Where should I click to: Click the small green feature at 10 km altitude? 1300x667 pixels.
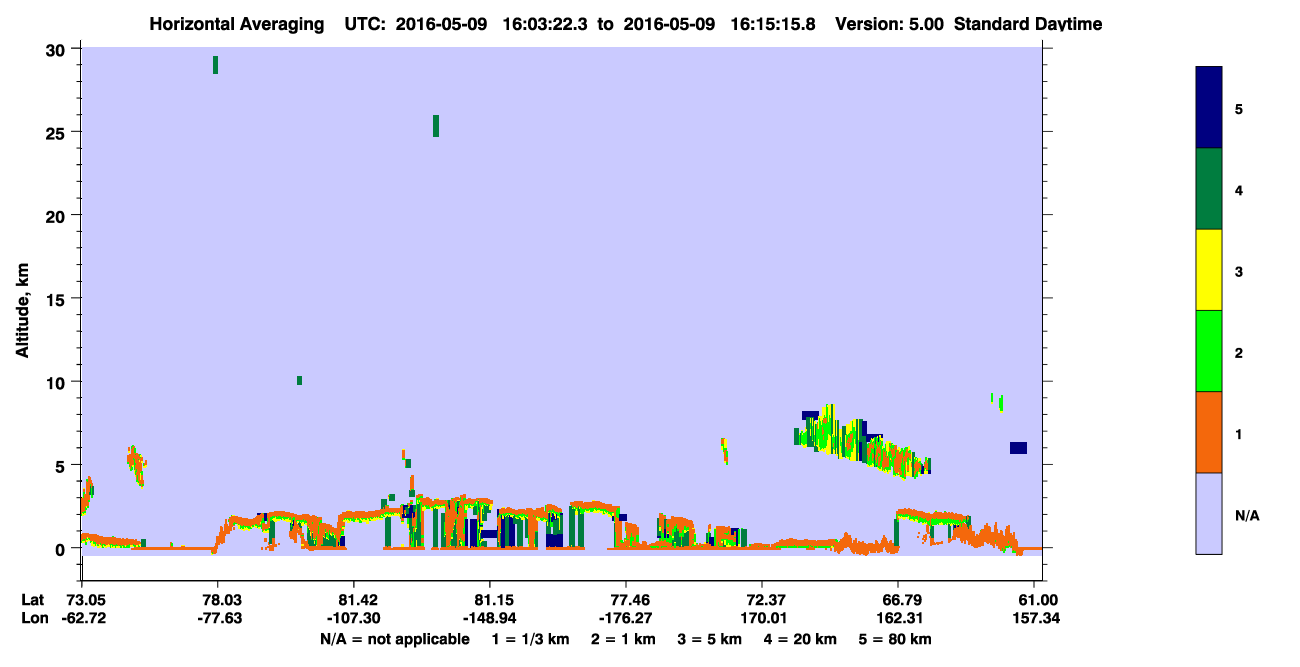[299, 380]
